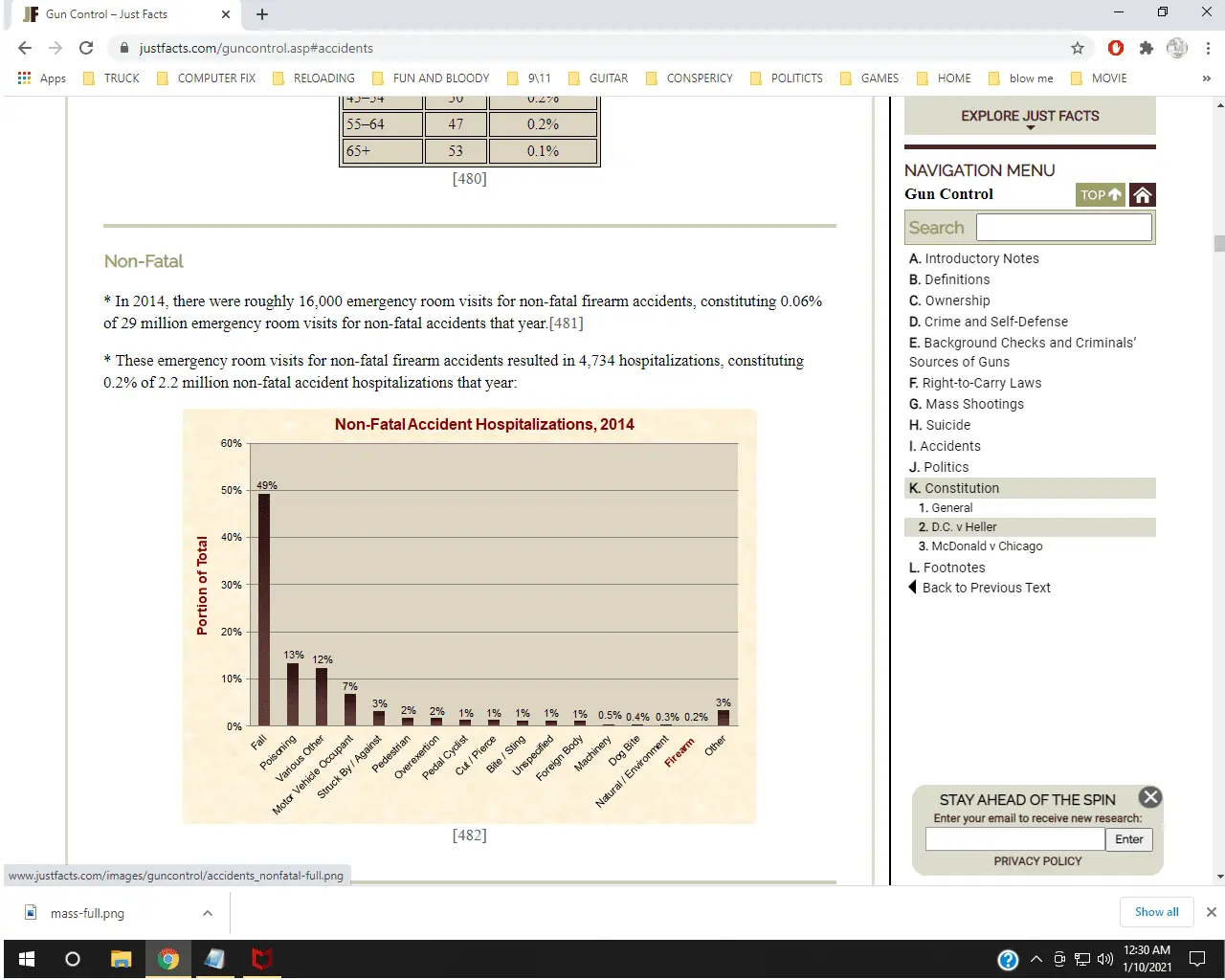Open the Non-Fatal Accident Hospitalizations chart image

pos(469,616)
